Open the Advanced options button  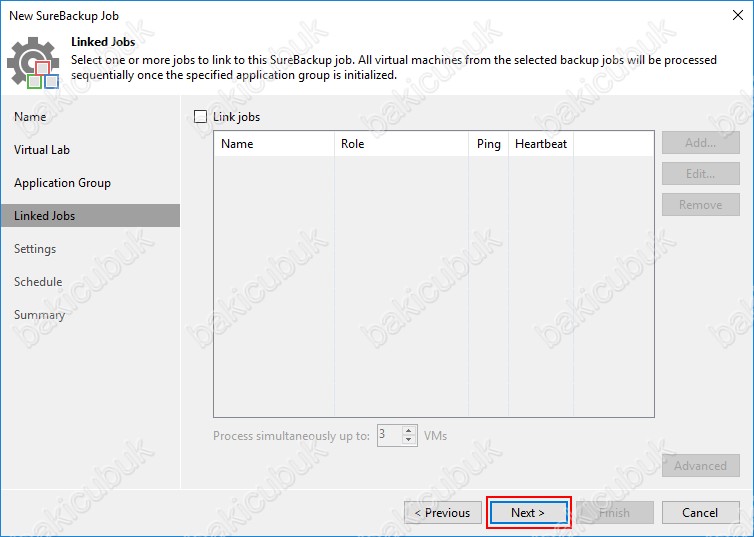point(701,466)
